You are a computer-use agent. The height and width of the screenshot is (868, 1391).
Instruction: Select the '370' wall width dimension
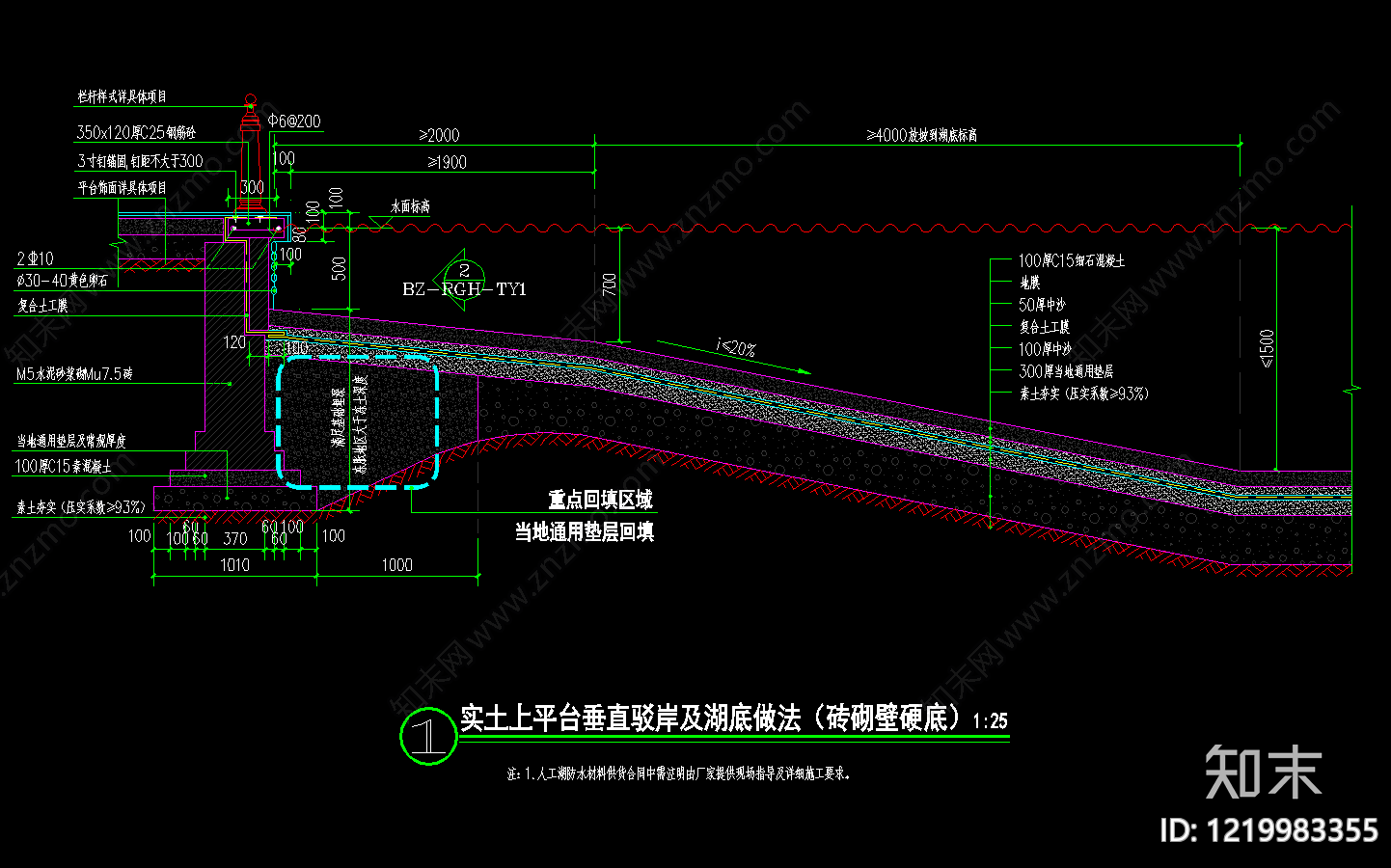pos(234,538)
